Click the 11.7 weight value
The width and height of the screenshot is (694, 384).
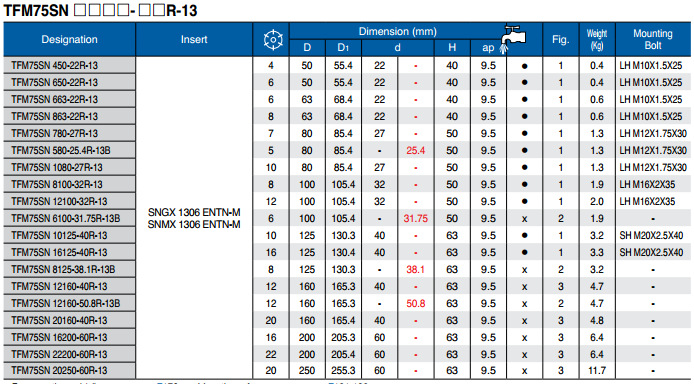click(597, 371)
